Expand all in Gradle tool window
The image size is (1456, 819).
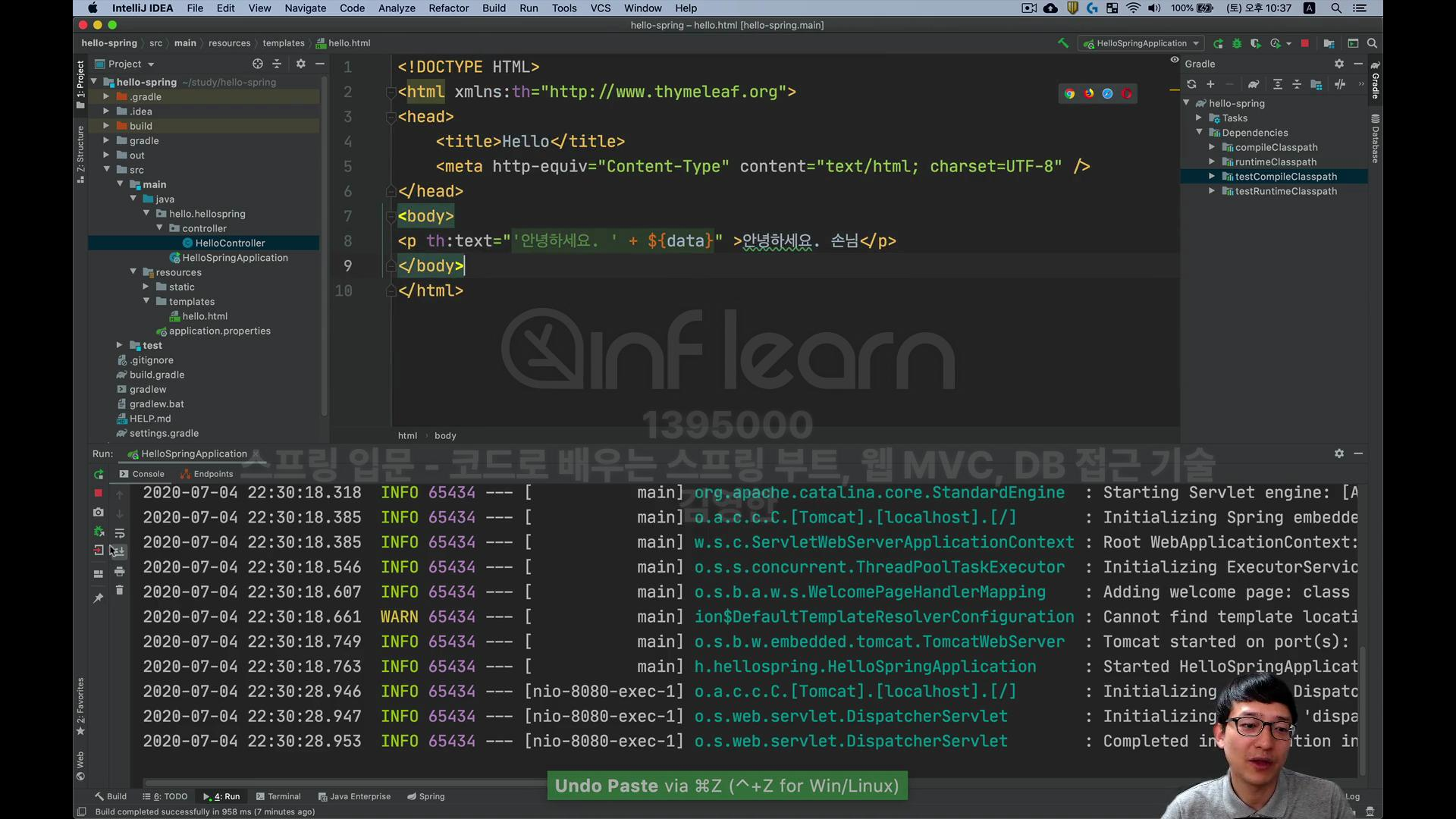[x=1278, y=84]
